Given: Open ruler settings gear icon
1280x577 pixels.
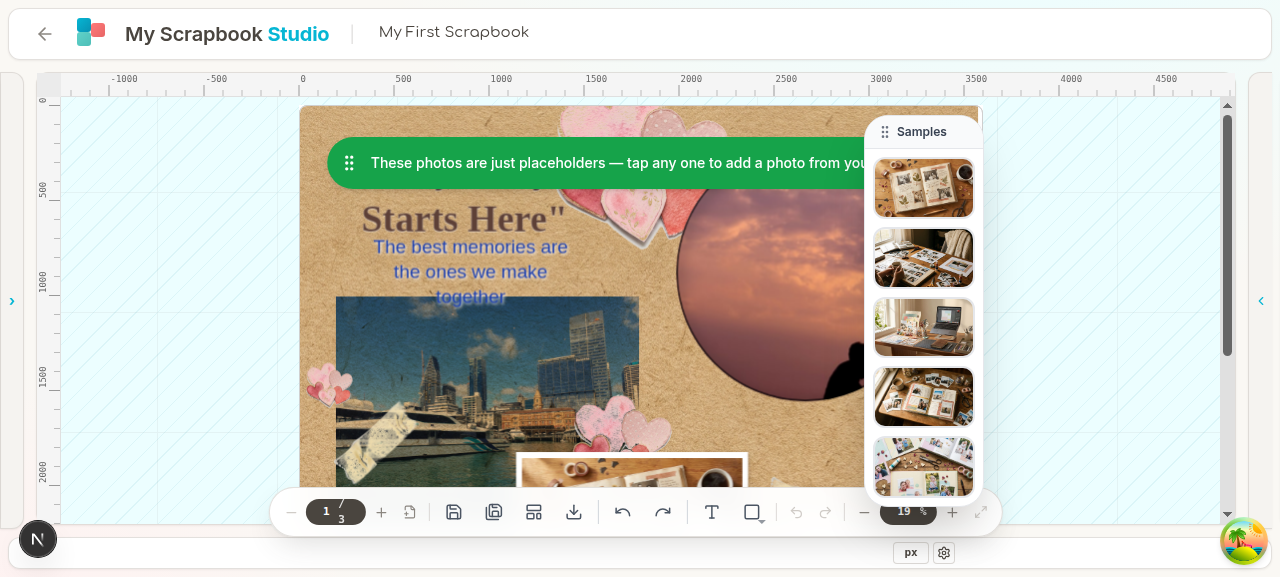Looking at the screenshot, I should pos(944,552).
